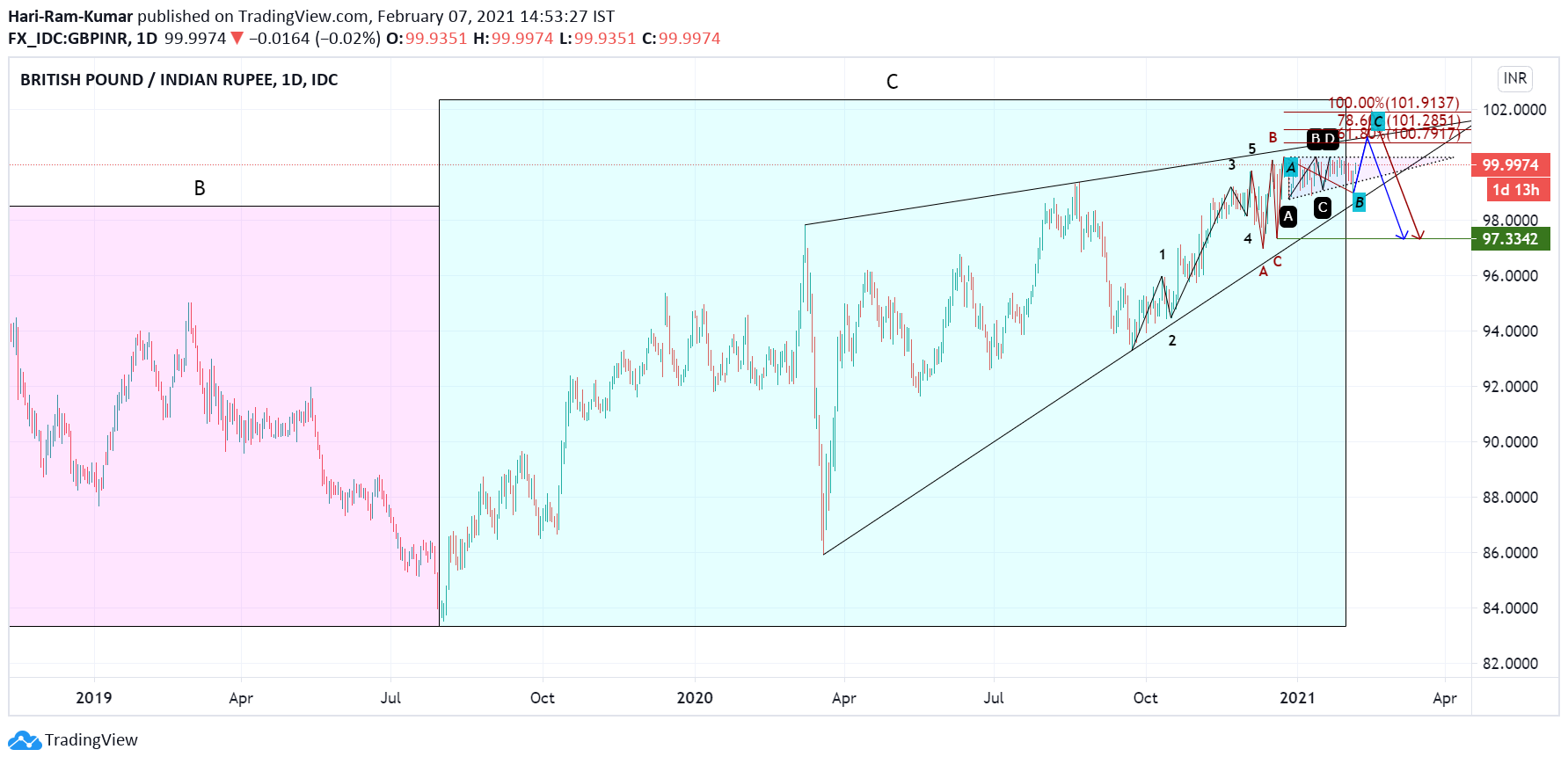This screenshot has height=764, width=1568.
Task: Click the 90.0000 price axis label
Action: click(1510, 442)
